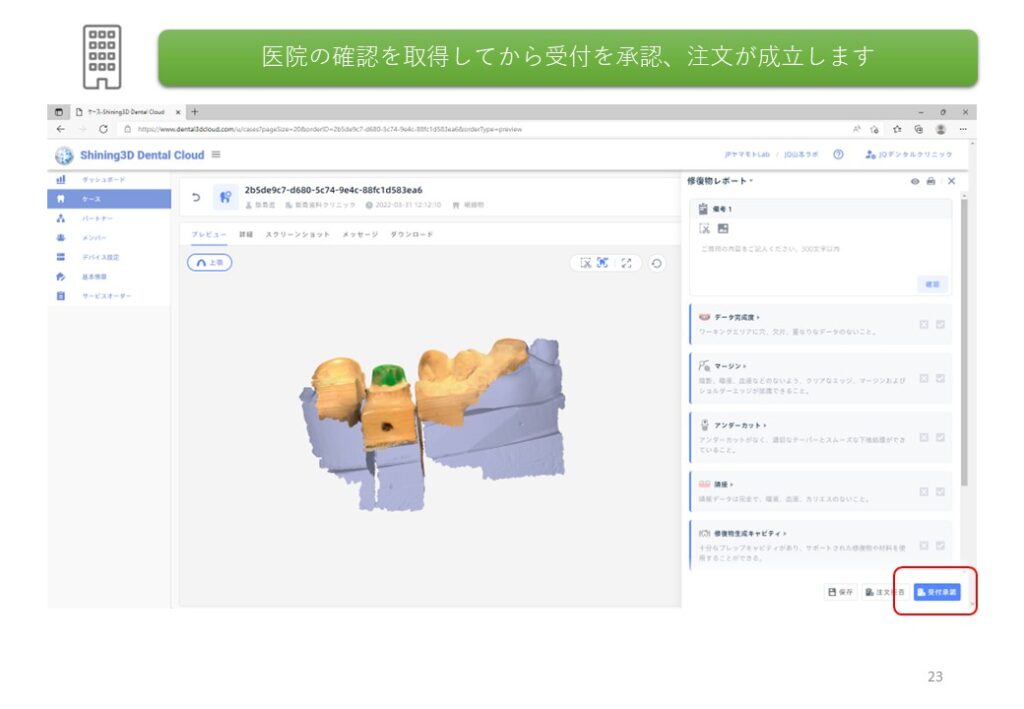Mark the fail checkbox for アンダーカット
Screen dimensions: 1024x709
click(924, 437)
